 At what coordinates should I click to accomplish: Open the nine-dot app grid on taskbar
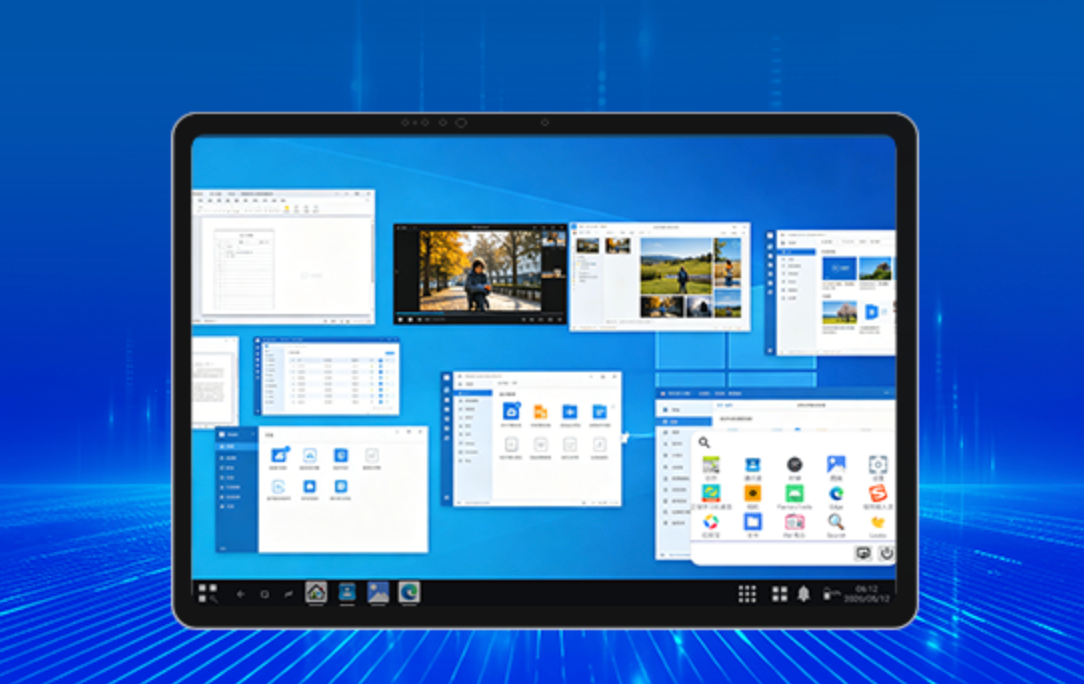point(747,594)
